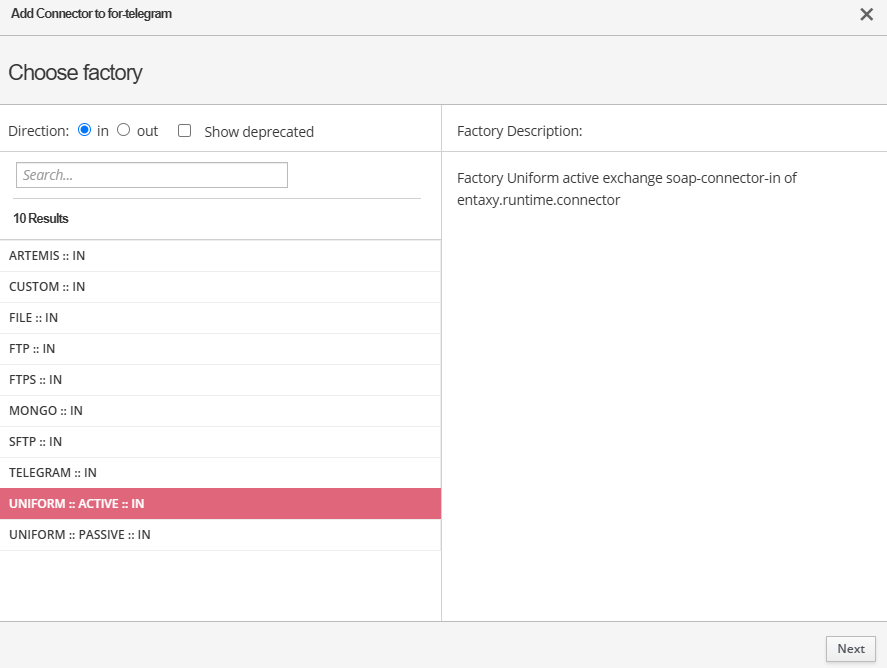The image size is (887, 668).
Task: Click the factory Search input field
Action: coord(152,175)
